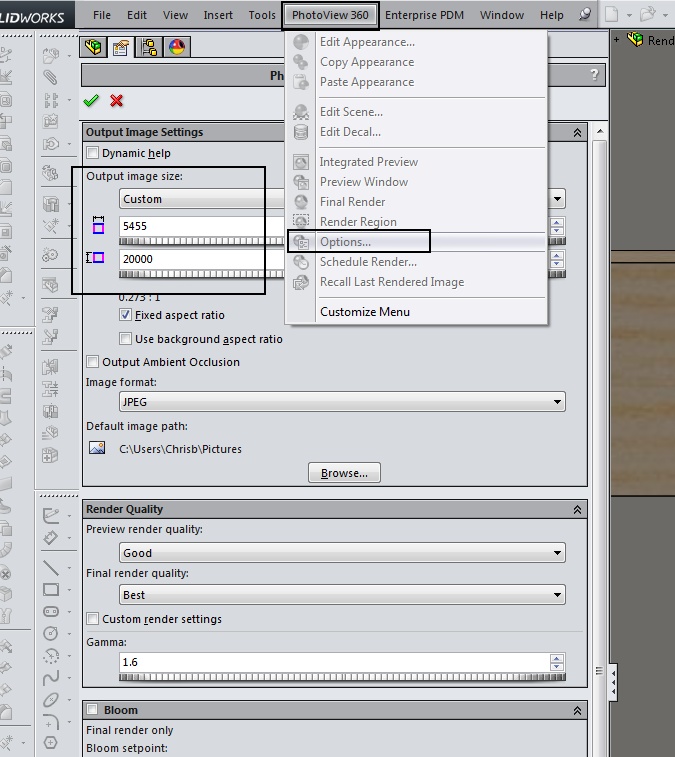The width and height of the screenshot is (675, 757).
Task: Click the Linear Component Pattern icon
Action: [50, 100]
